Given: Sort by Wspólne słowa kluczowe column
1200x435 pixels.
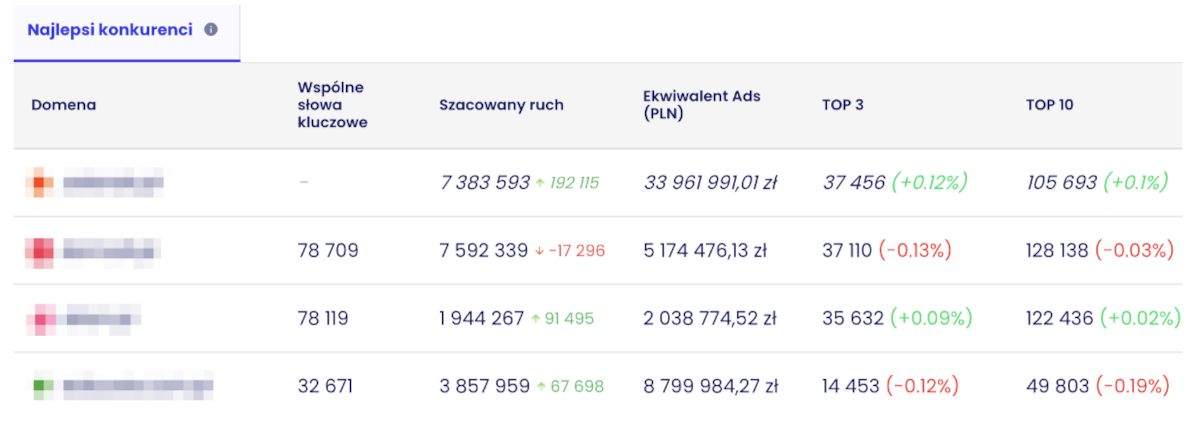Looking at the screenshot, I should point(332,105).
